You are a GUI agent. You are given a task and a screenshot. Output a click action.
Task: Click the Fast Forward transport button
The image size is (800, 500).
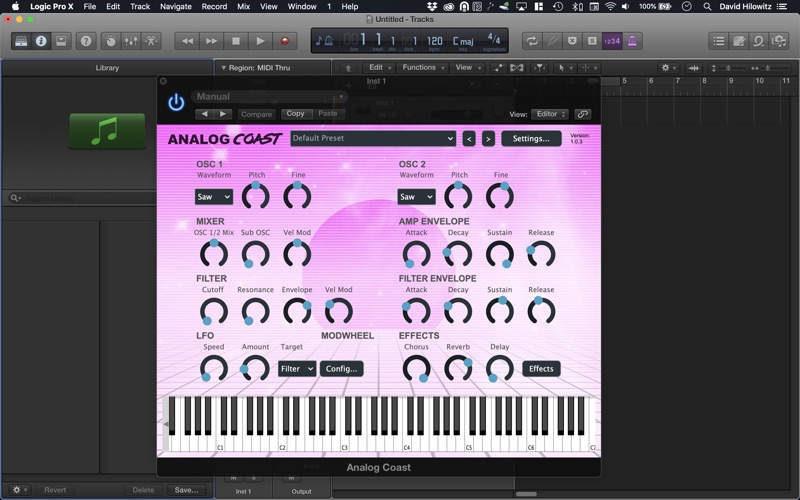(211, 41)
